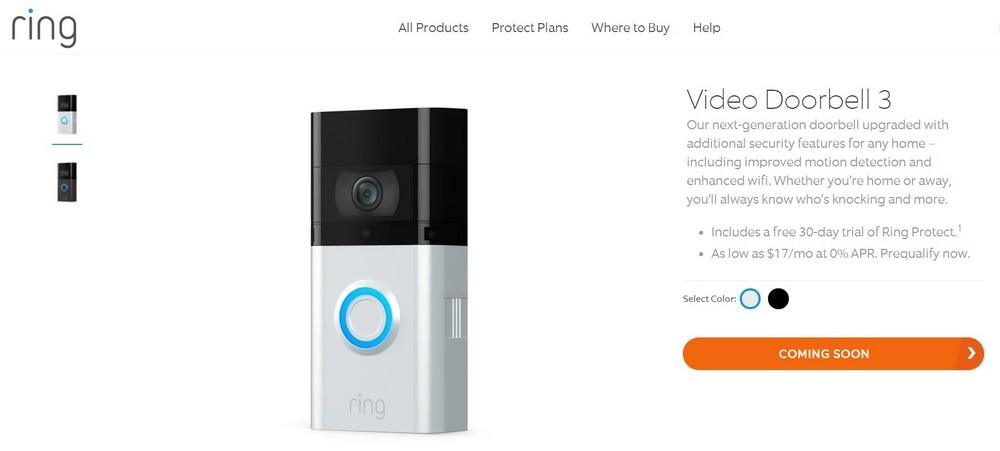Image resolution: width=1000 pixels, height=451 pixels.
Task: Open the Where to Buy page
Action: [x=630, y=28]
